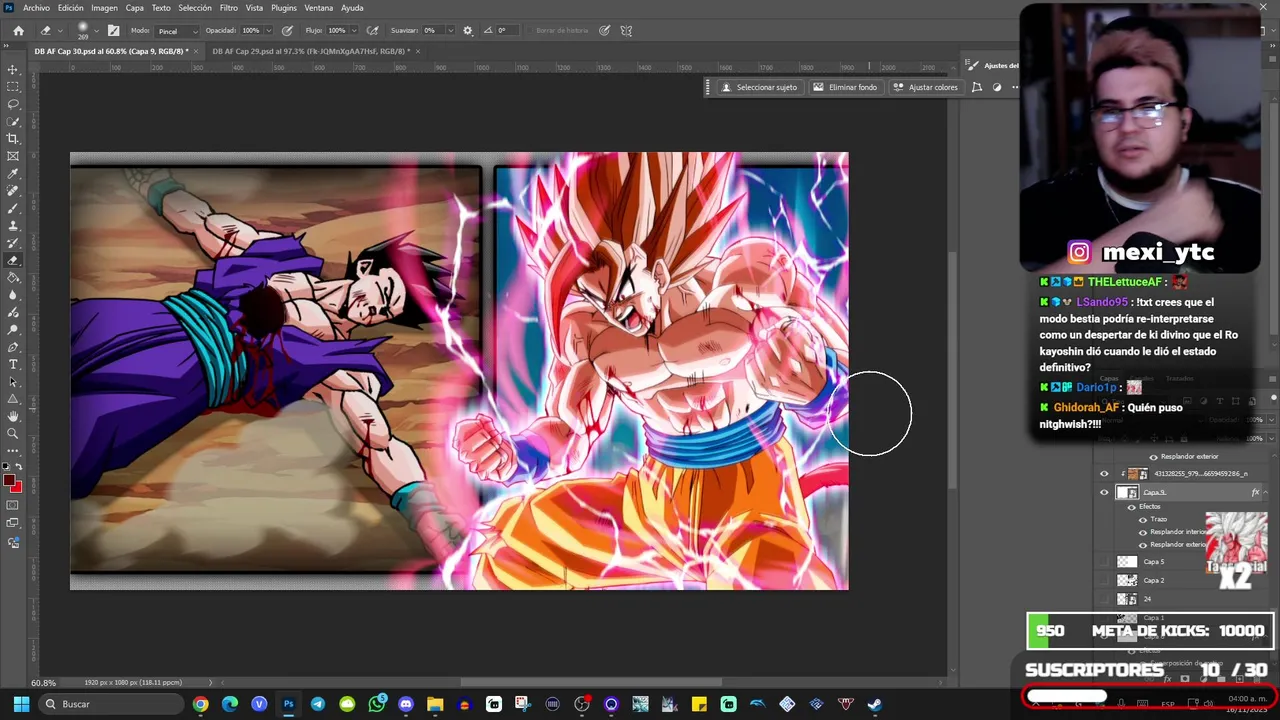Open the Modo Pincel dropdown

pos(175,31)
